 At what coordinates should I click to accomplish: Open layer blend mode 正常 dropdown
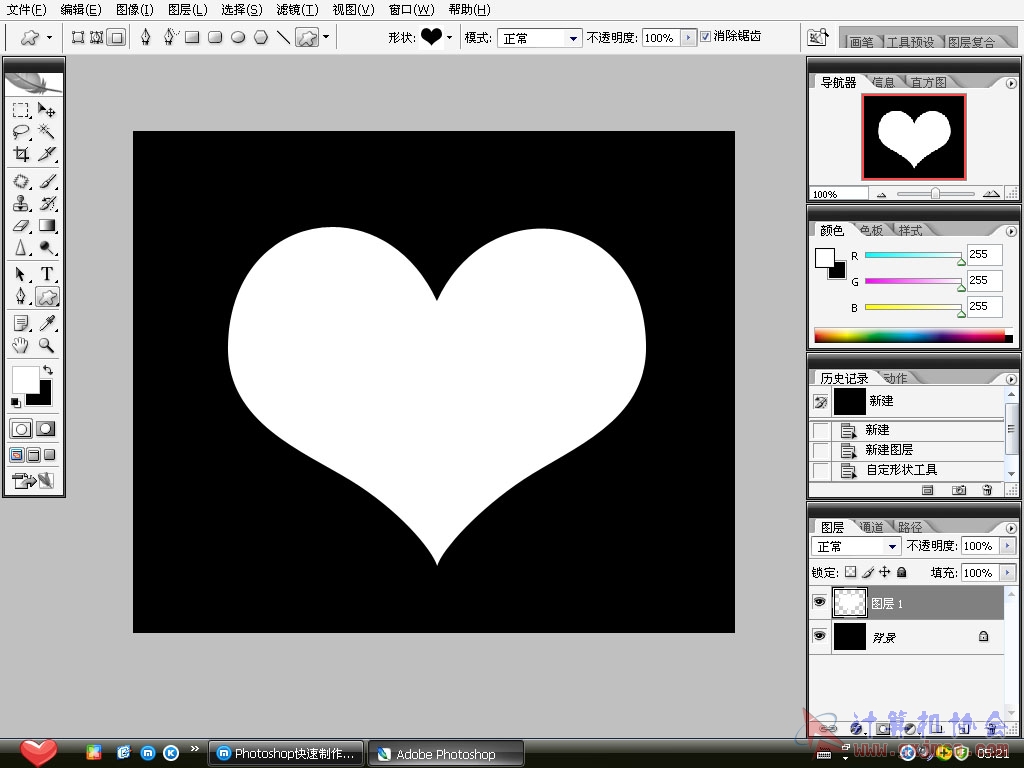(856, 547)
